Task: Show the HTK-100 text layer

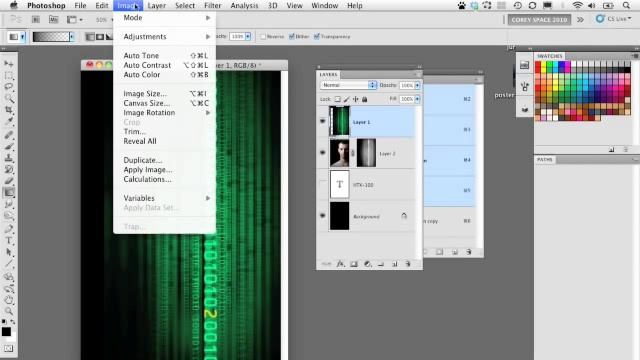Action: tap(322, 184)
